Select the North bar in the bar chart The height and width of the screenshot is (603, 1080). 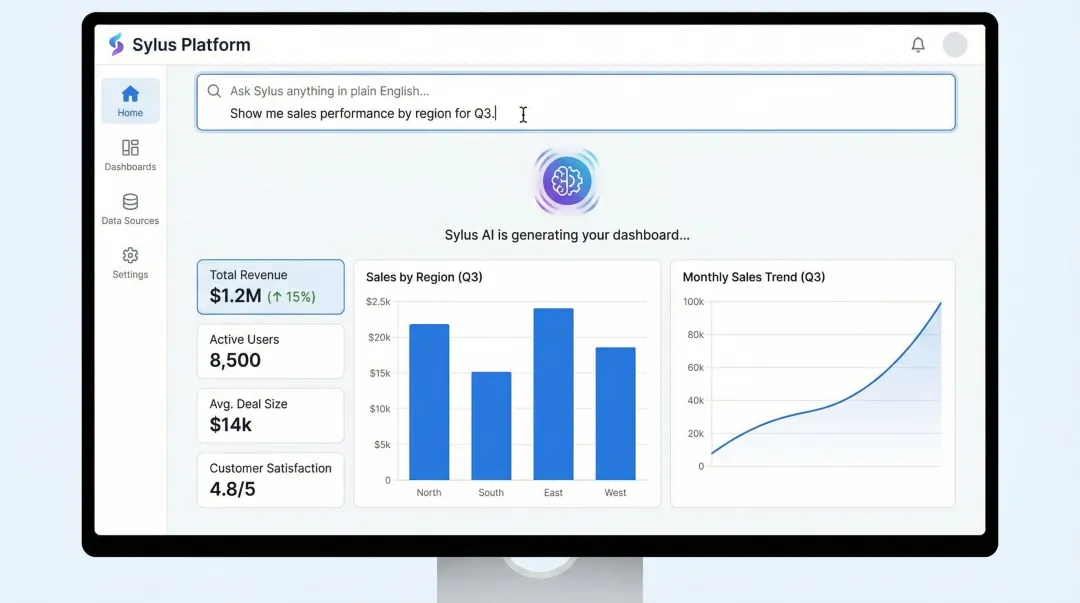point(429,402)
